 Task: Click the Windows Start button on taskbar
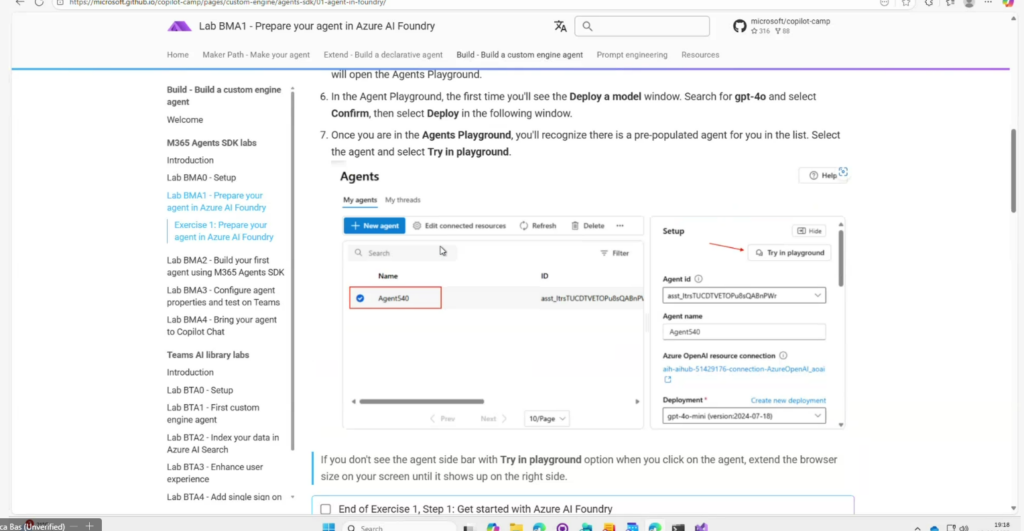coord(328,527)
